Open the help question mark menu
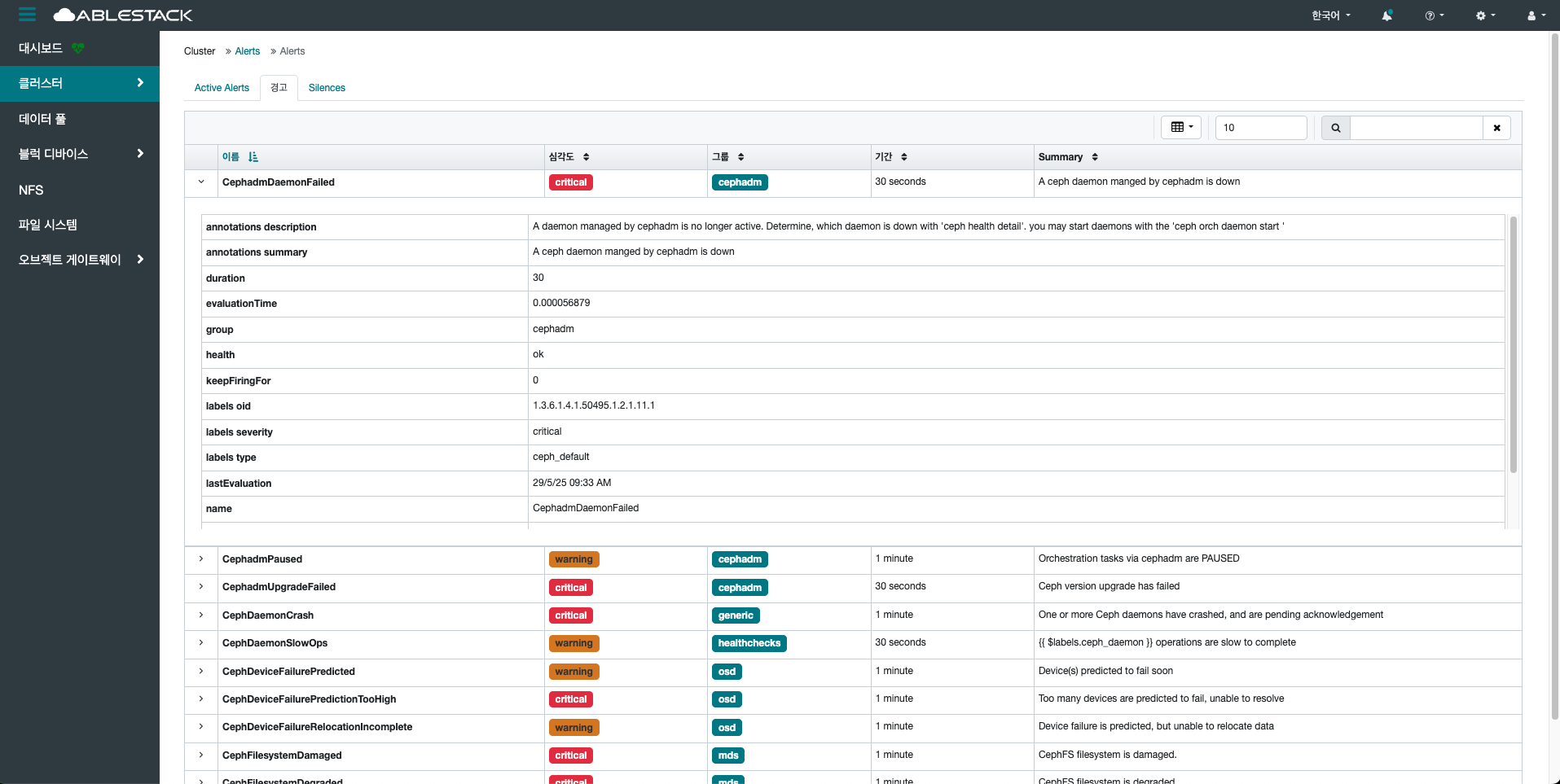The width and height of the screenshot is (1560, 784). [x=1434, y=15]
